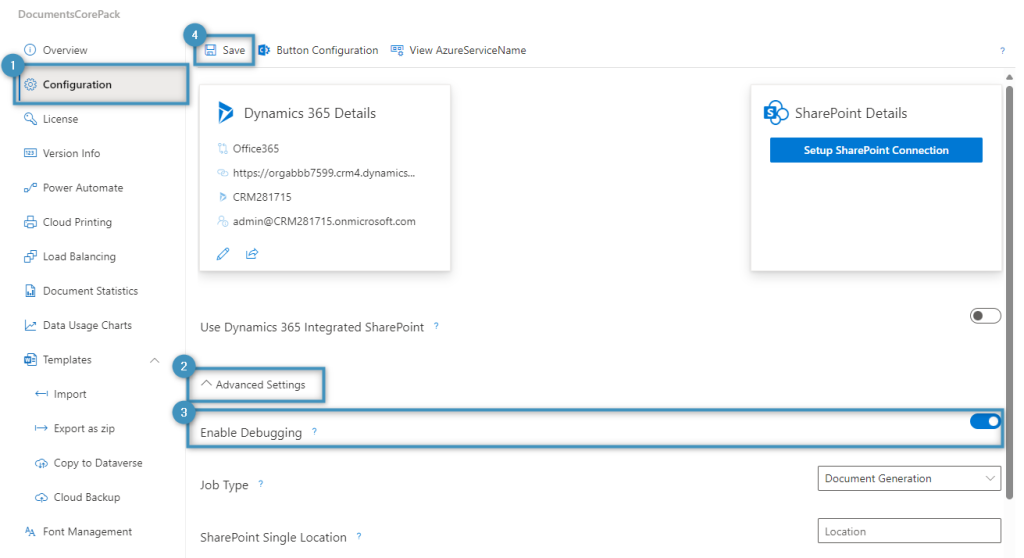Open Document Statistics page
Image resolution: width=1024 pixels, height=558 pixels.
[x=90, y=291]
